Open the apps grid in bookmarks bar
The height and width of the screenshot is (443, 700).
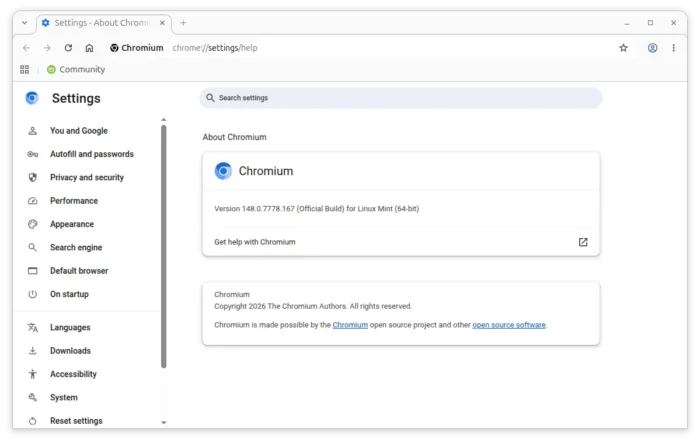pos(25,69)
